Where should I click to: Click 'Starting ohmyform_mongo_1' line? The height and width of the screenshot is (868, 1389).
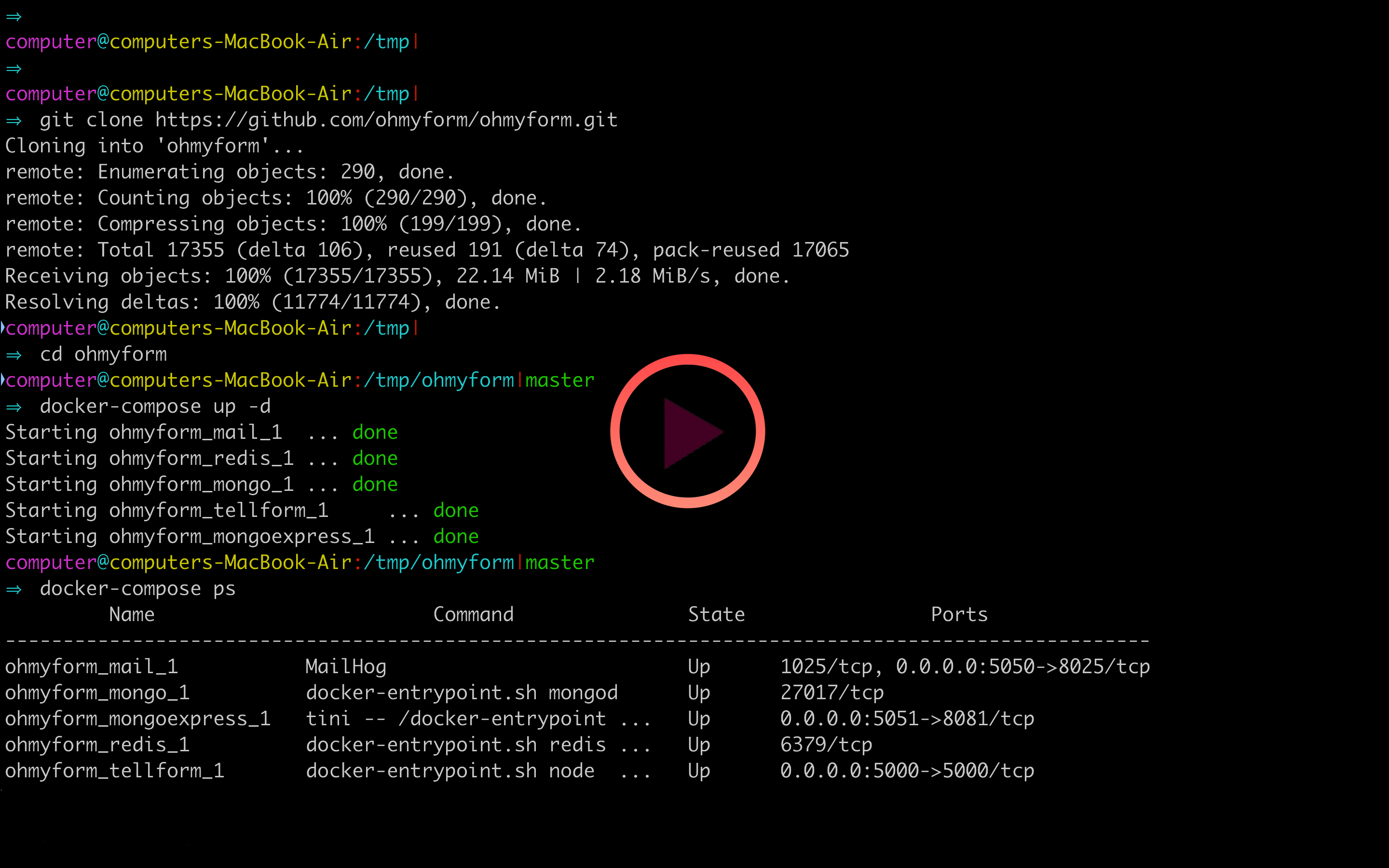(202, 485)
